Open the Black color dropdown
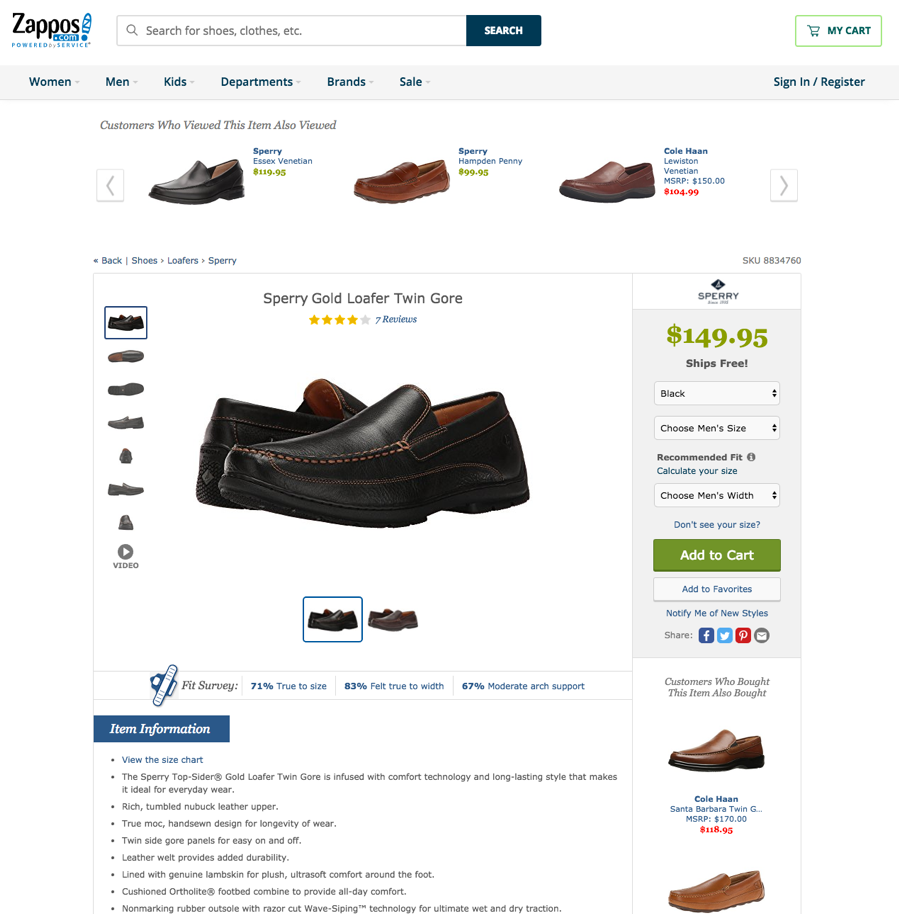Image resolution: width=899 pixels, height=914 pixels. pyautogui.click(x=717, y=393)
